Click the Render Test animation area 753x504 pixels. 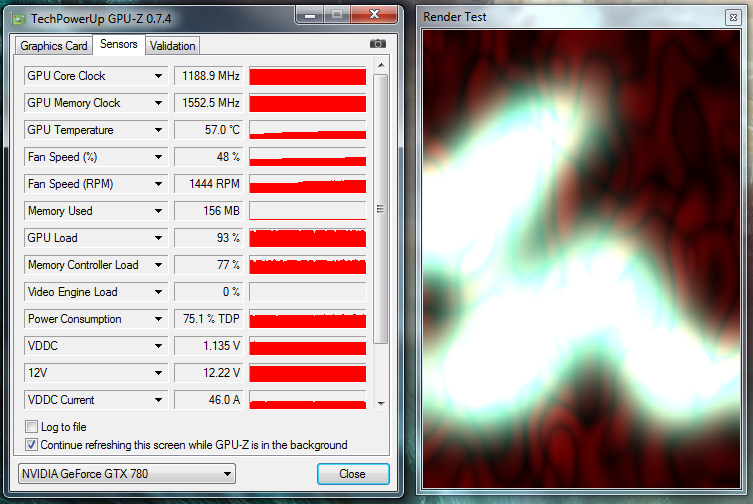coord(582,259)
